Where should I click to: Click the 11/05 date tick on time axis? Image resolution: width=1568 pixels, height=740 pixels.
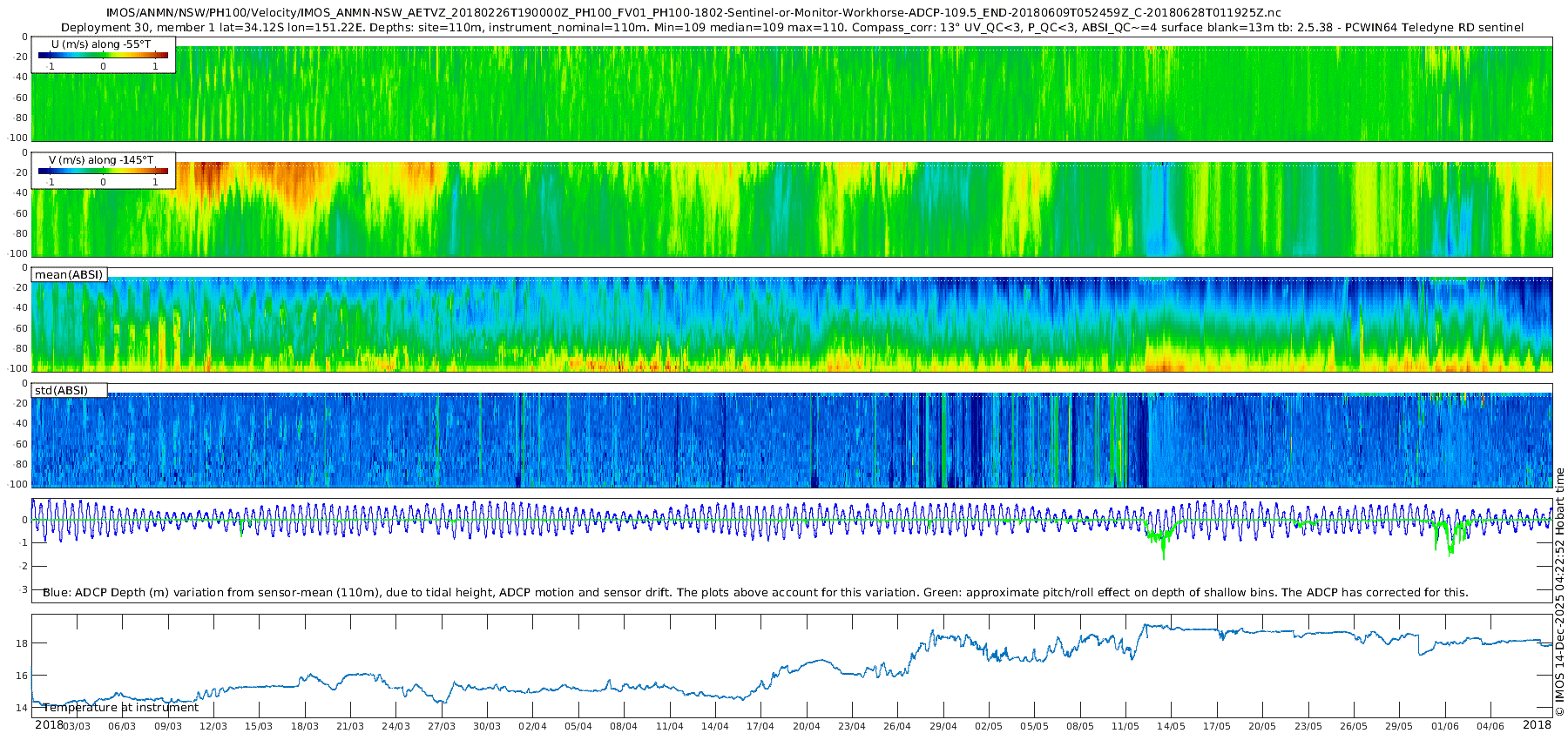tap(1125, 726)
